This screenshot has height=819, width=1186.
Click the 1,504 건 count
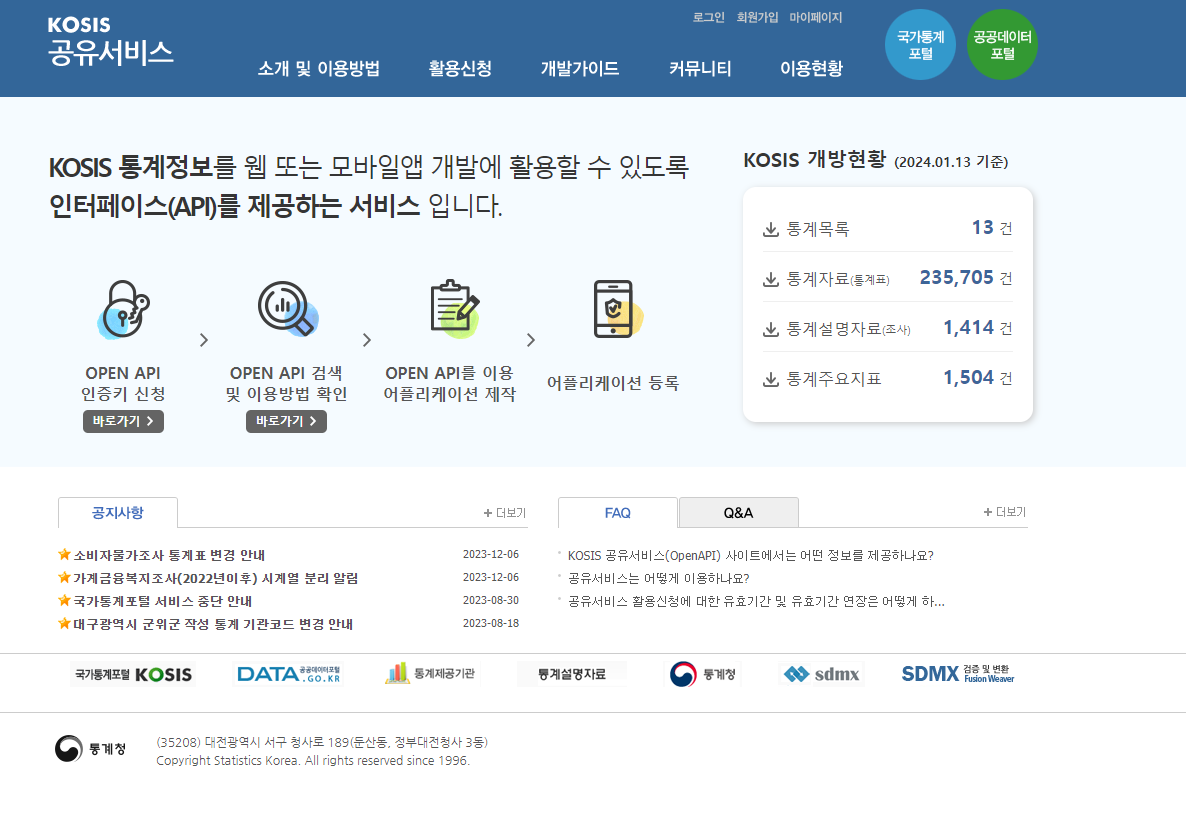click(x=978, y=377)
